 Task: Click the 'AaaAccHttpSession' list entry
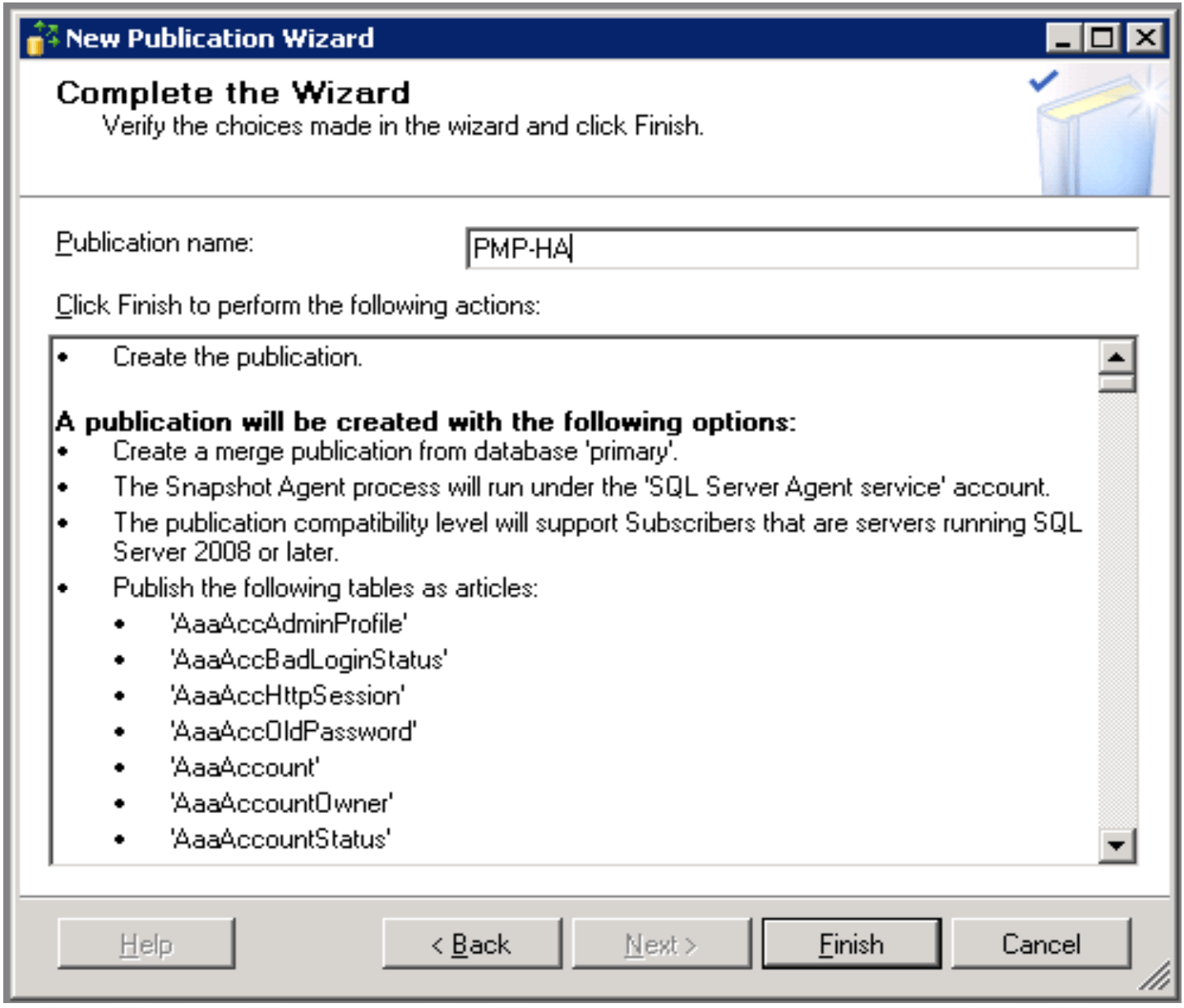click(x=288, y=696)
